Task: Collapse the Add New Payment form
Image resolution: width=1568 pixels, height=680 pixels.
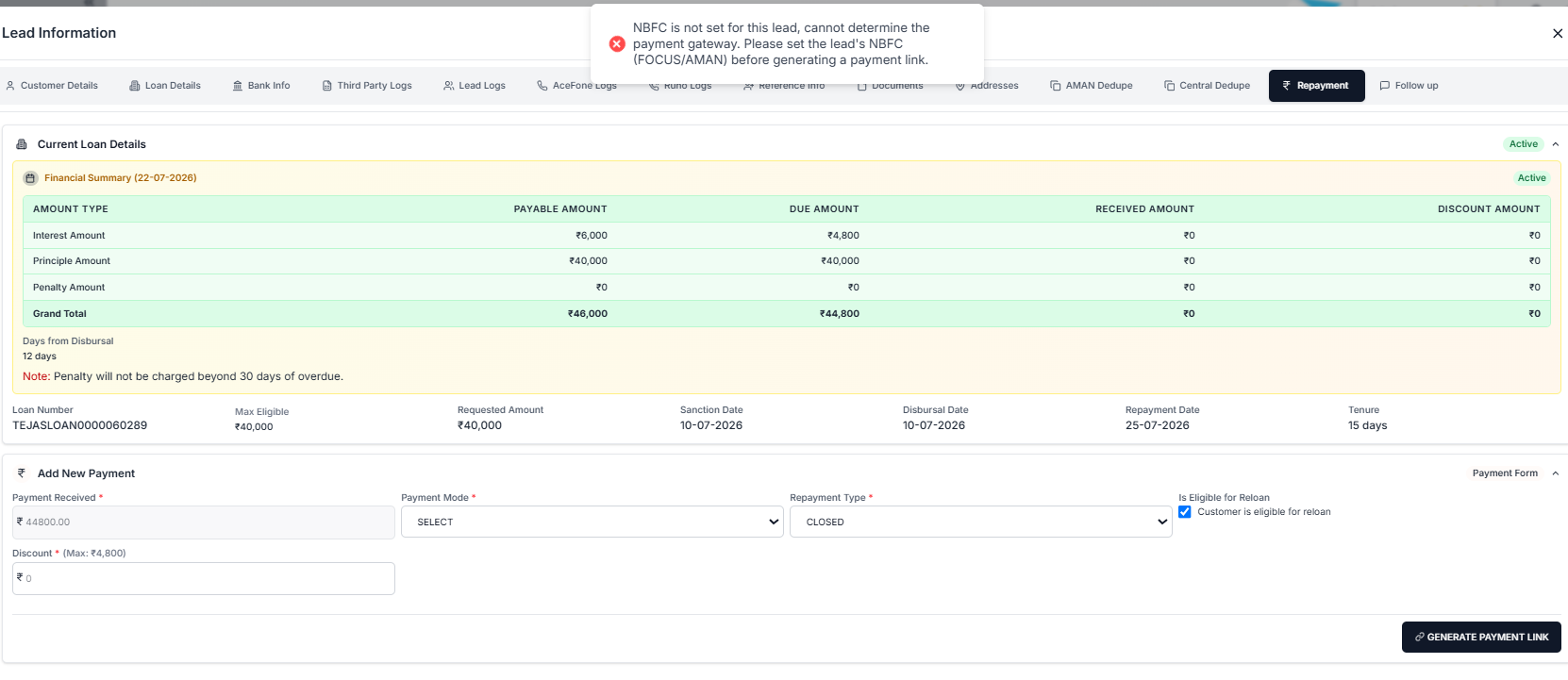Action: point(1556,473)
